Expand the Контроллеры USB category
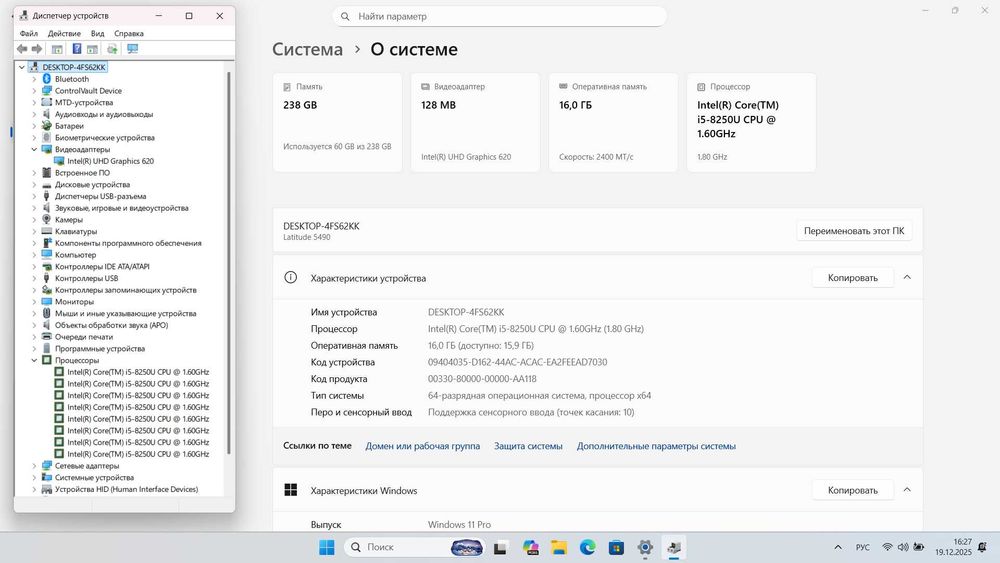The width and height of the screenshot is (1000, 563). point(34,278)
